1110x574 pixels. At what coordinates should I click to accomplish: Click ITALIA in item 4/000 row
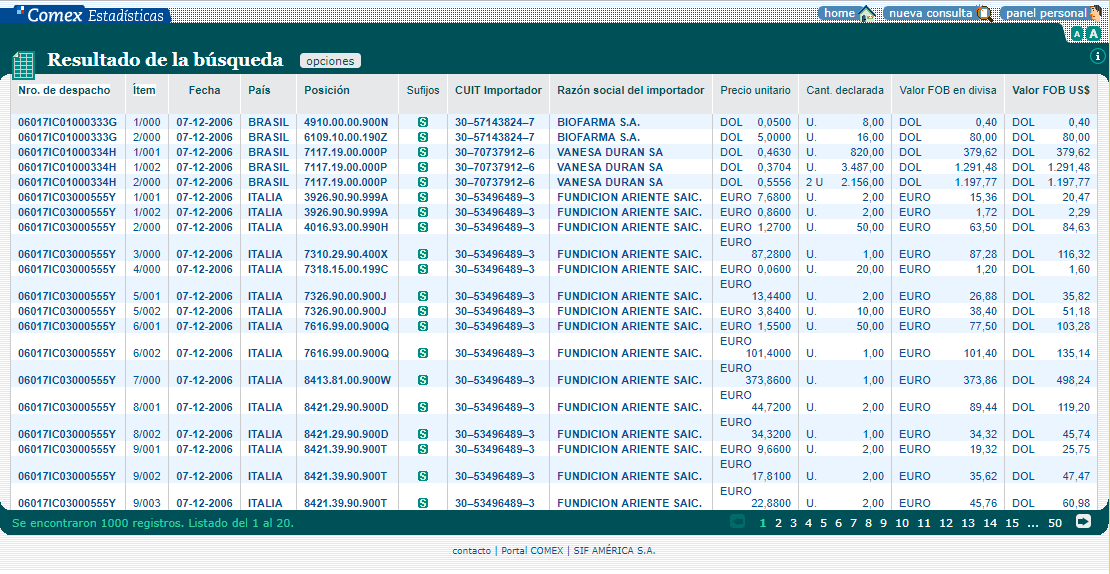[265, 269]
